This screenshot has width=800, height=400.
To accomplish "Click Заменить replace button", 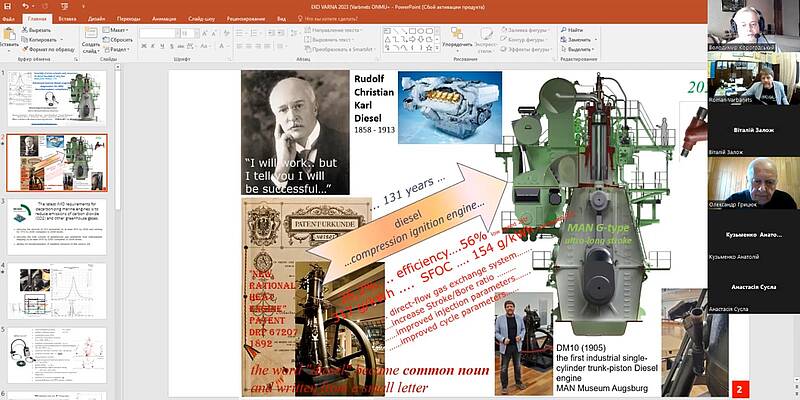I will pos(578,40).
